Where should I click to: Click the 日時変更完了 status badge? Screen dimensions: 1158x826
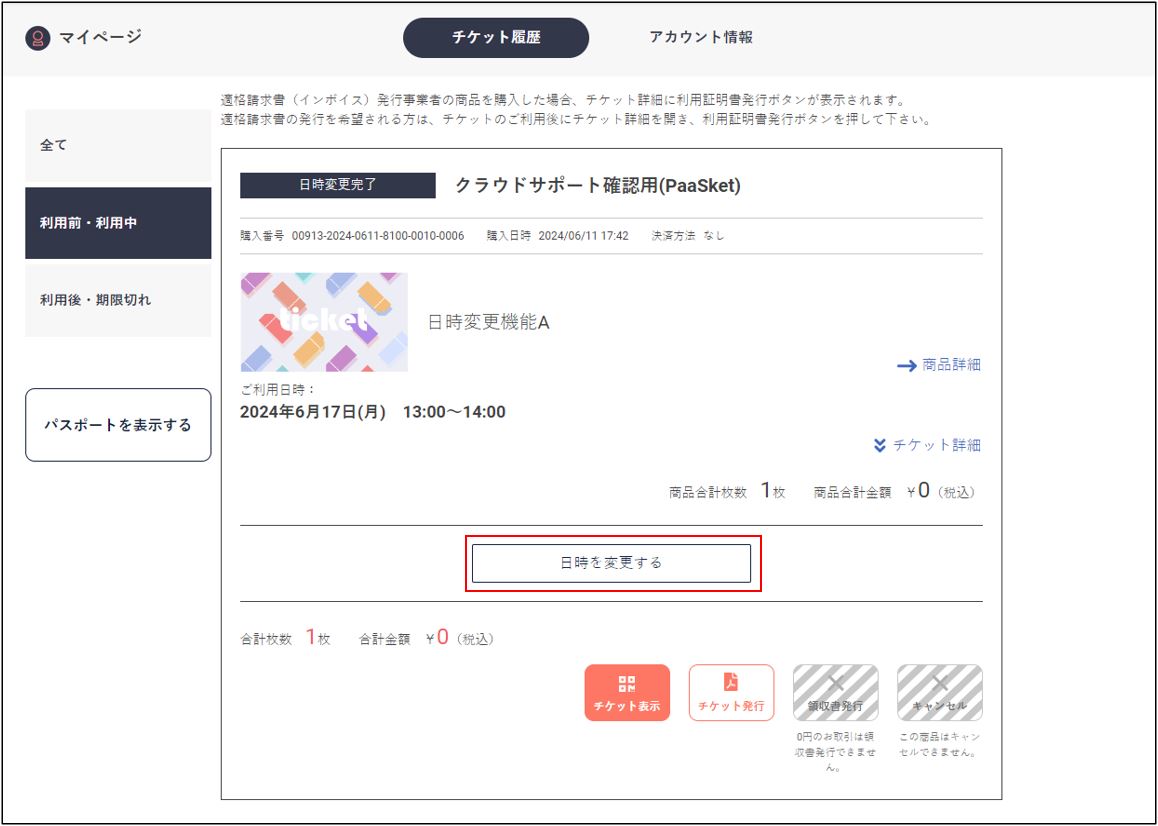(338, 185)
